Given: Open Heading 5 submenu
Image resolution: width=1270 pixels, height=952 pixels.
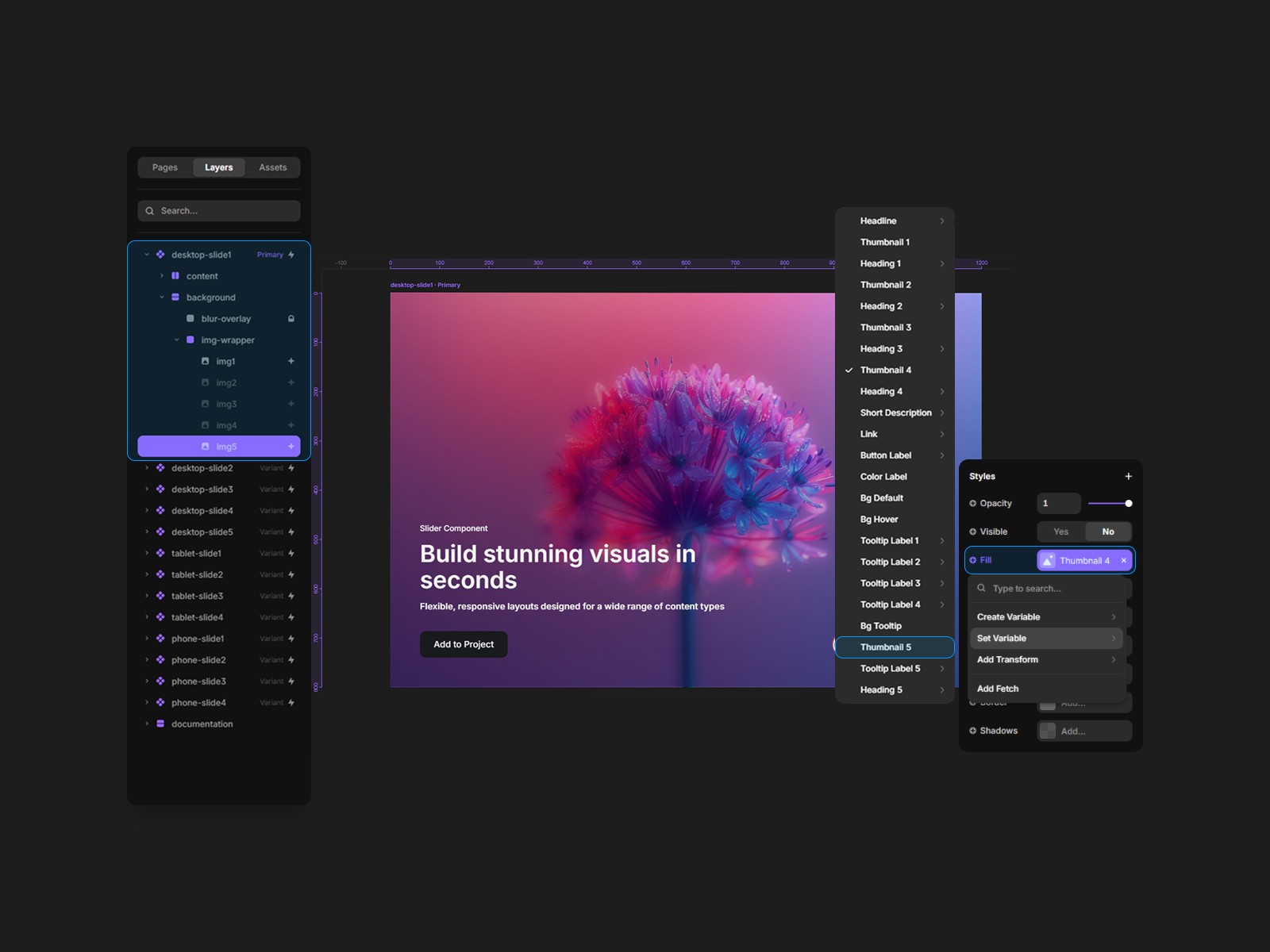Looking at the screenshot, I should (x=895, y=690).
